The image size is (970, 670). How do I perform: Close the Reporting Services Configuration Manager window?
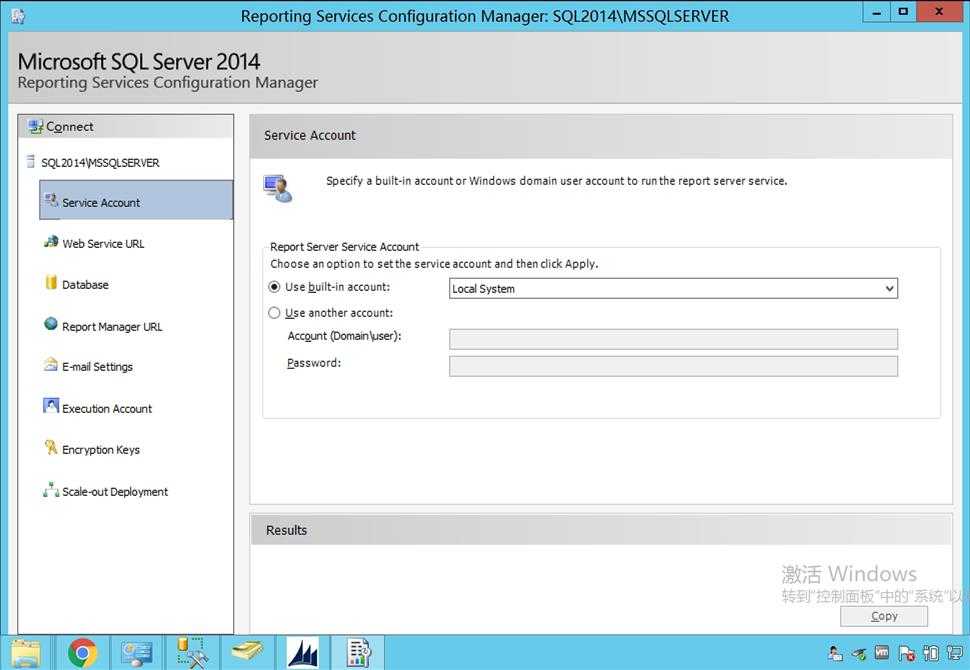tap(939, 12)
